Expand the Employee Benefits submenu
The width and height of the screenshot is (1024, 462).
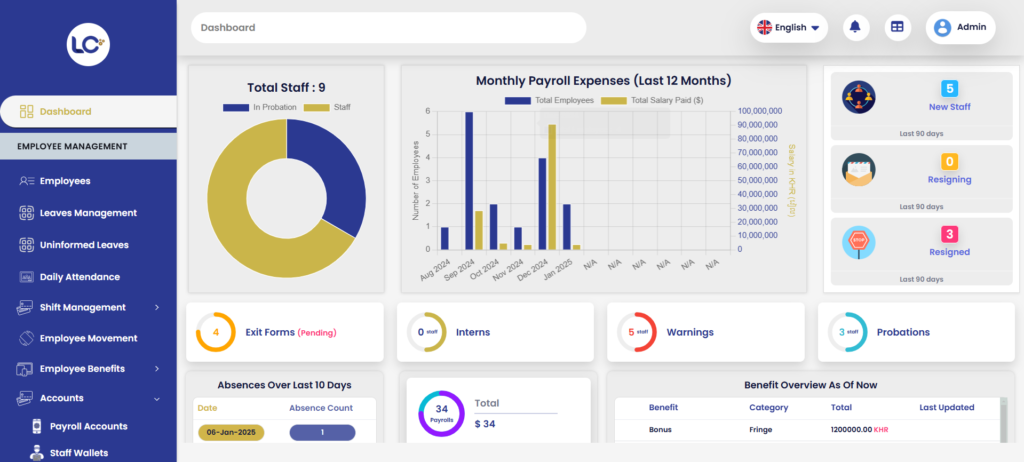[88, 369]
